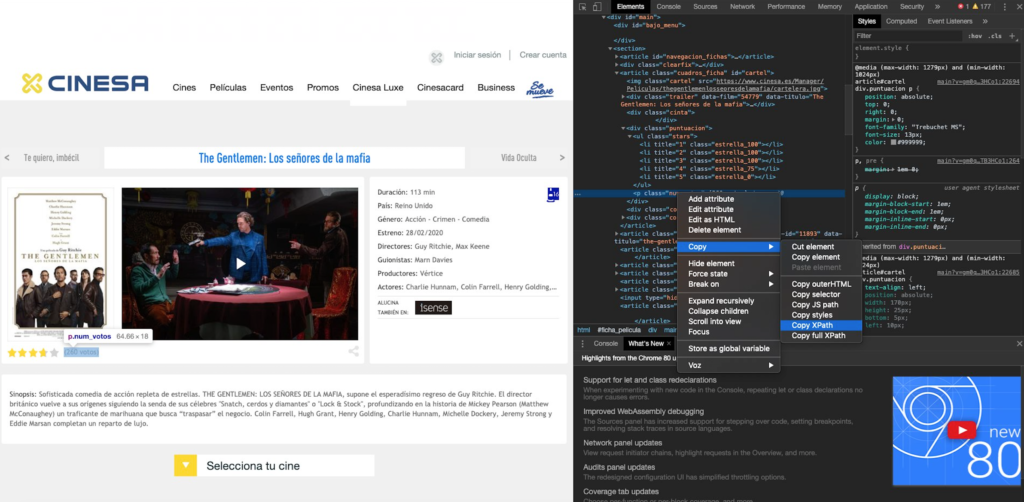
Task: Choose Store as global variable
Action: 729,349
